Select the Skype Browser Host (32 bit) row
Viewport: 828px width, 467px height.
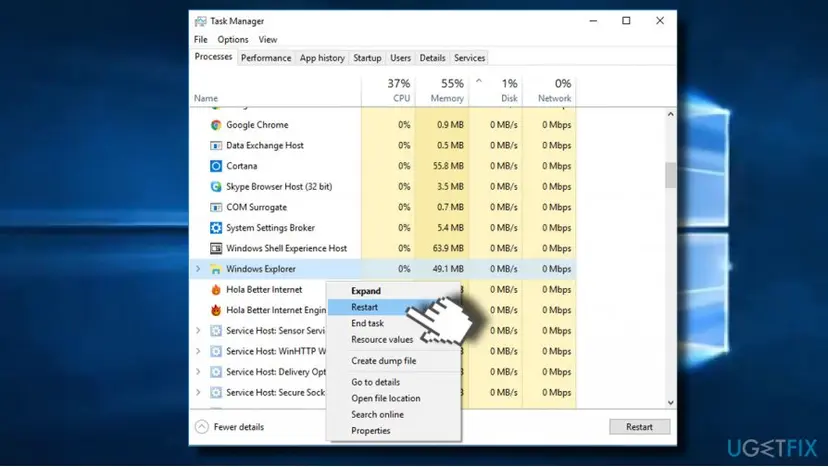tap(383, 187)
